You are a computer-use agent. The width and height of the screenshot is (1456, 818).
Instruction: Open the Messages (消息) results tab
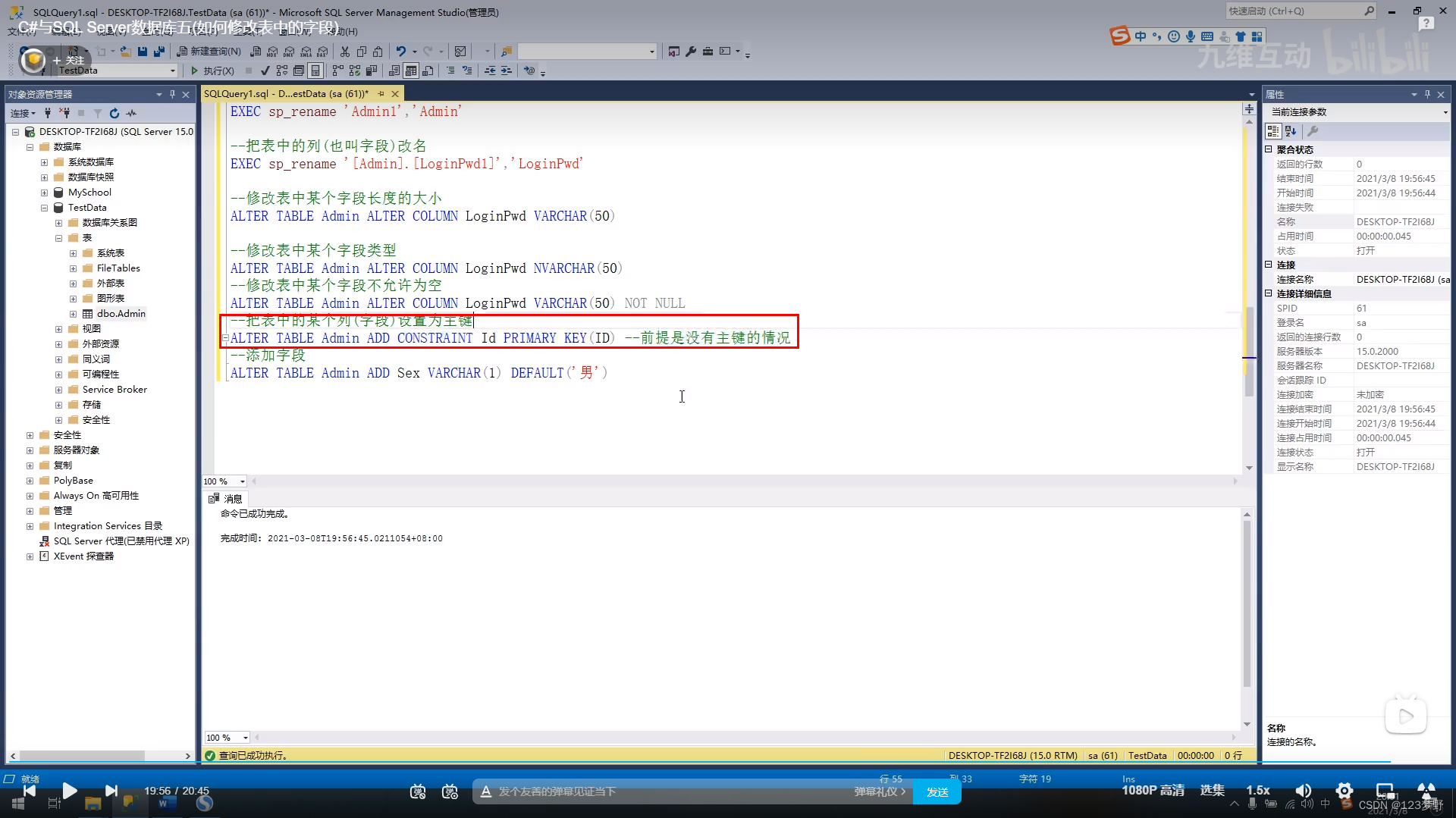point(225,499)
